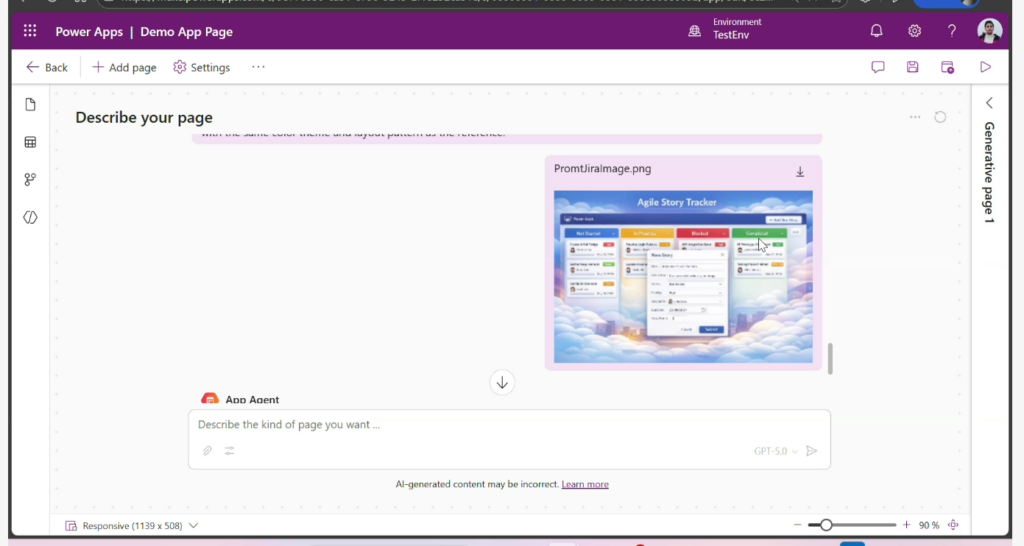
Task: Click the responsive layout icon
Action: point(71,525)
